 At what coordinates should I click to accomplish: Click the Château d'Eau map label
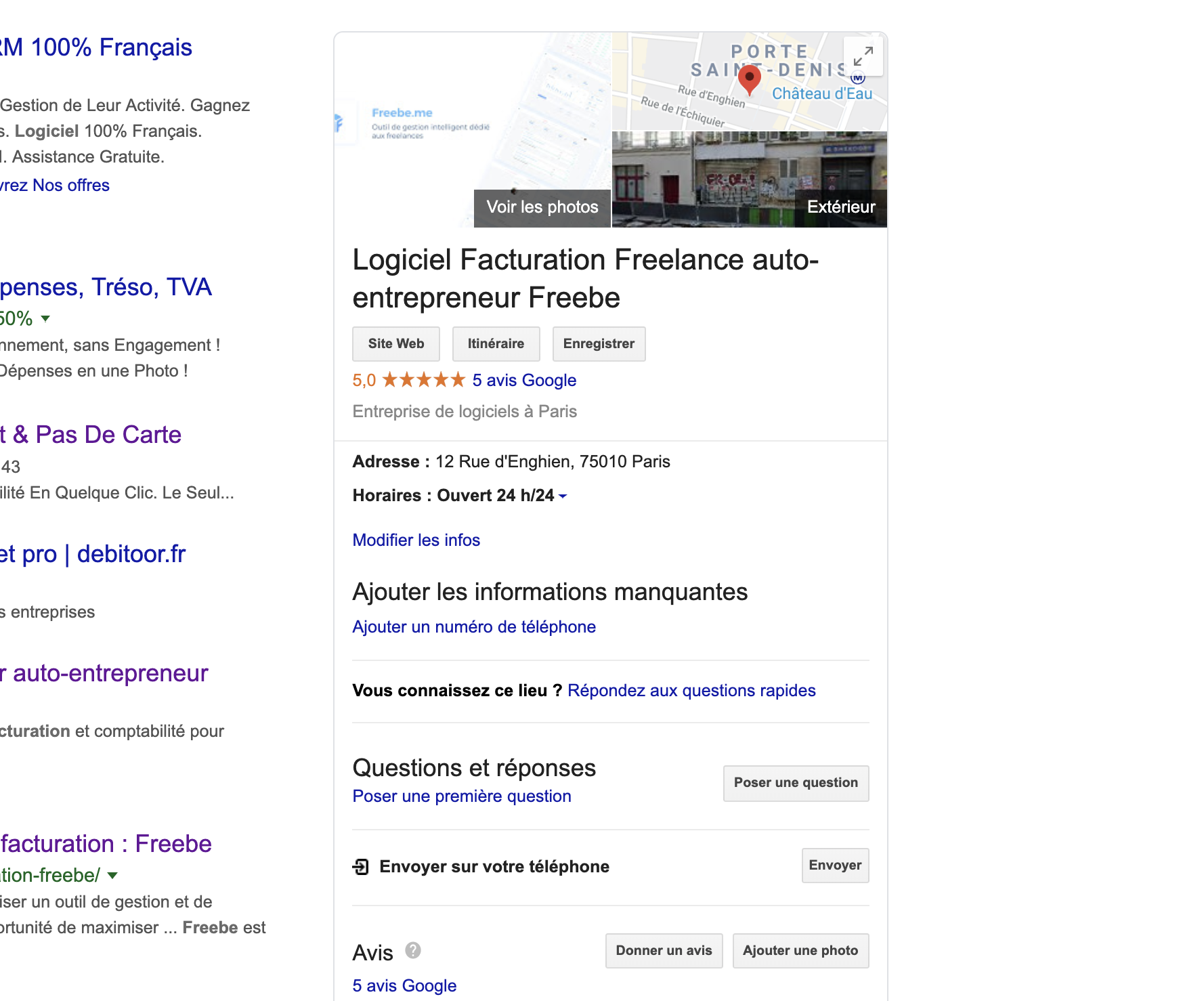(x=822, y=94)
